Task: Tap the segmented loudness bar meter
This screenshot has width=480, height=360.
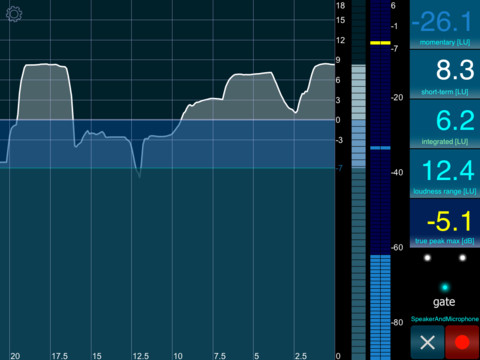Action: tap(359, 180)
